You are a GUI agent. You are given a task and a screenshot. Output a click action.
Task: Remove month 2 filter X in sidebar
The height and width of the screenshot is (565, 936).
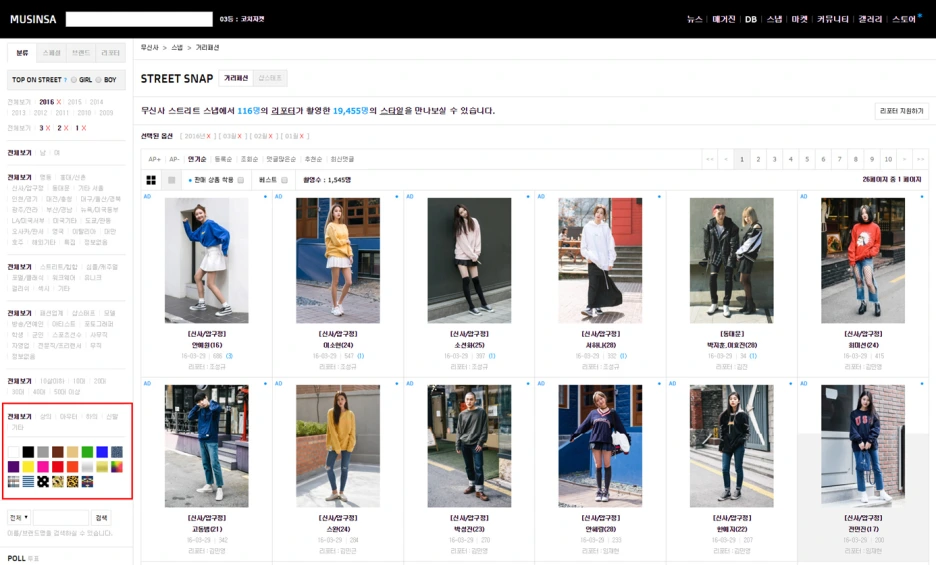66,128
